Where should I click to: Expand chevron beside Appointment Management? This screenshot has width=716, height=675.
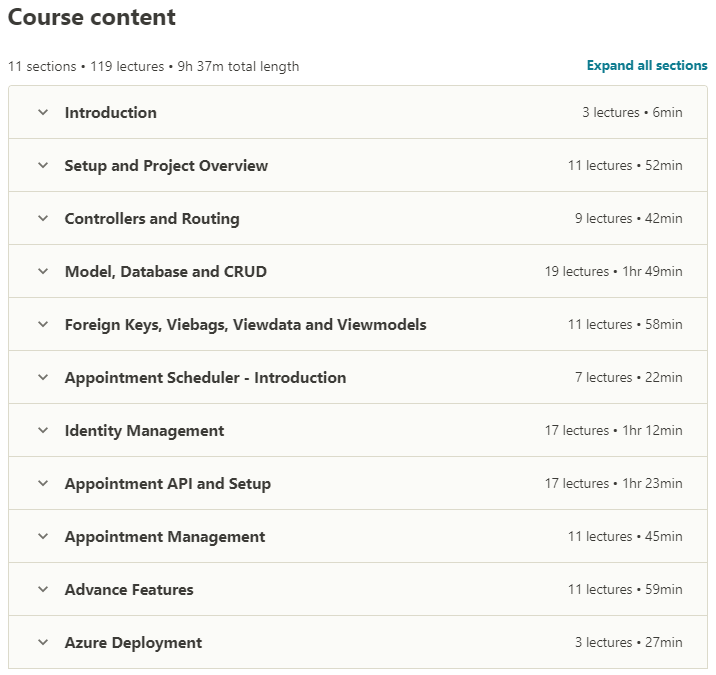click(x=43, y=537)
